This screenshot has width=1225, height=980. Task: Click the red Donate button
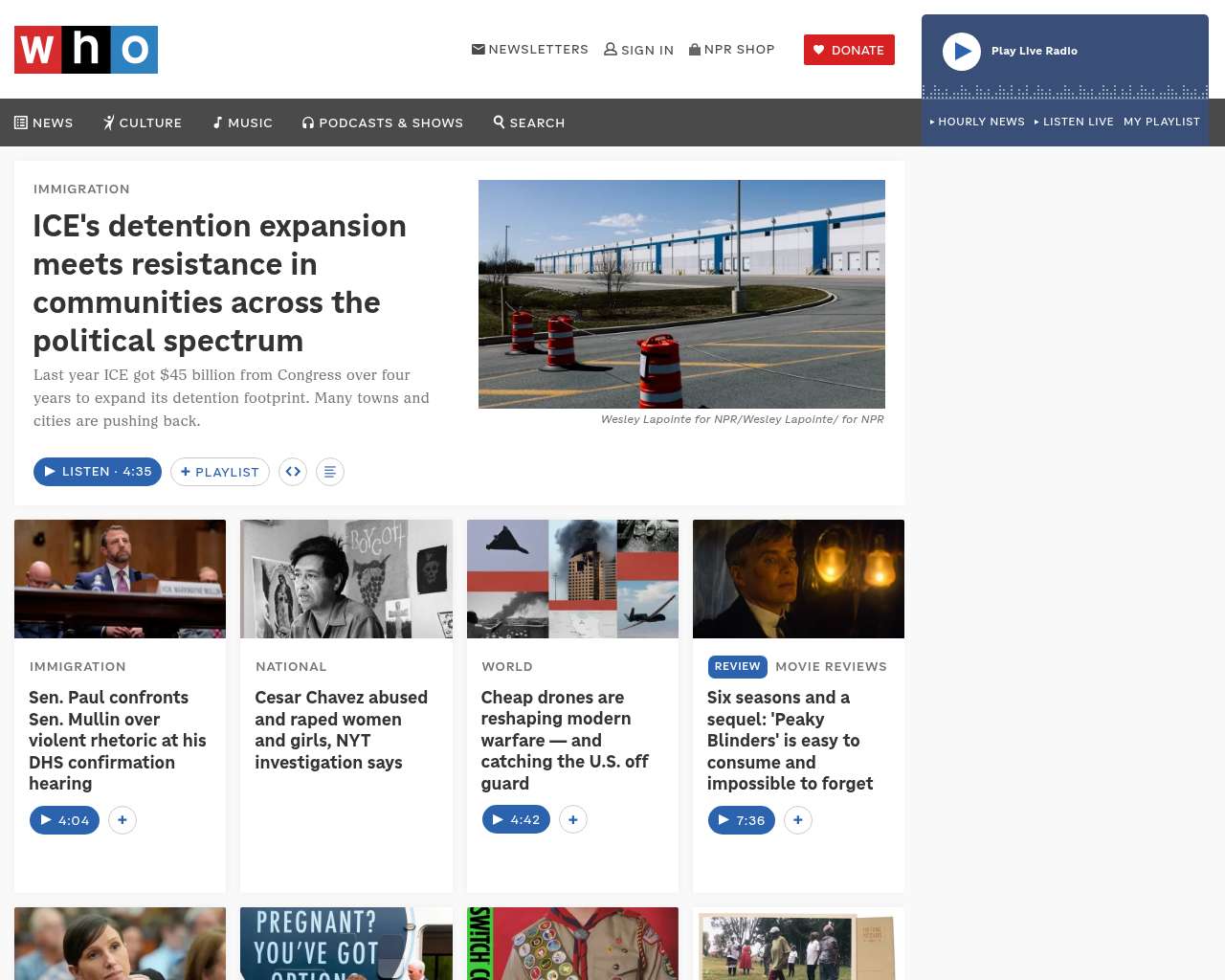click(849, 50)
